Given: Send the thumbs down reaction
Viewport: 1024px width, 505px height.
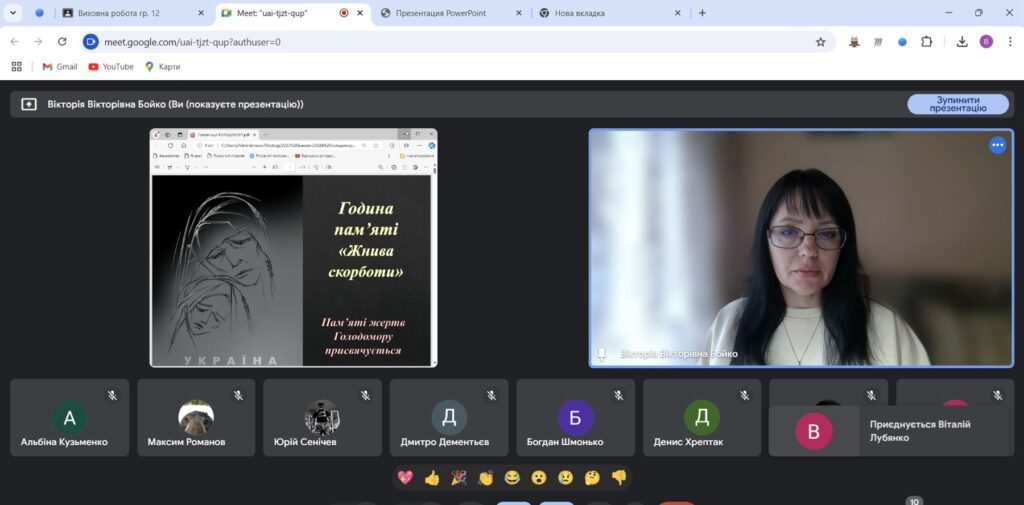Looking at the screenshot, I should (x=619, y=478).
